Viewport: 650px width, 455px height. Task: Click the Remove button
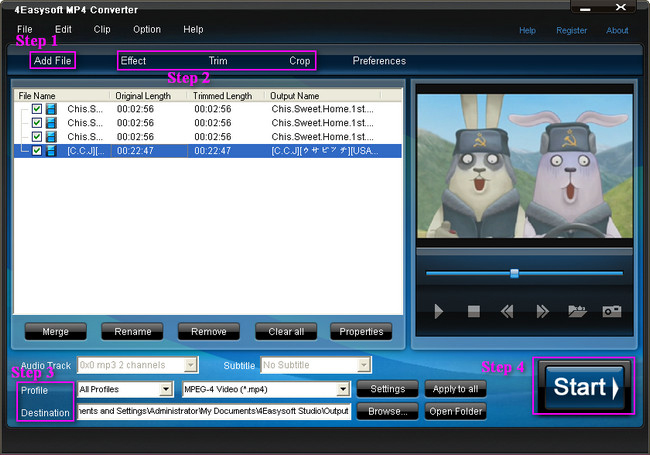209,332
